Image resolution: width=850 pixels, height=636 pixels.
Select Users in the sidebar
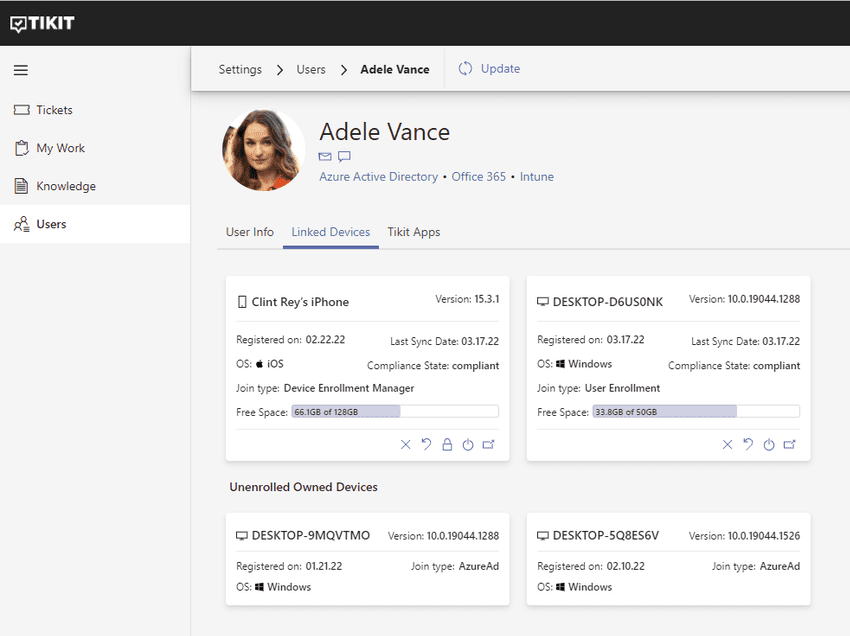tap(95, 224)
